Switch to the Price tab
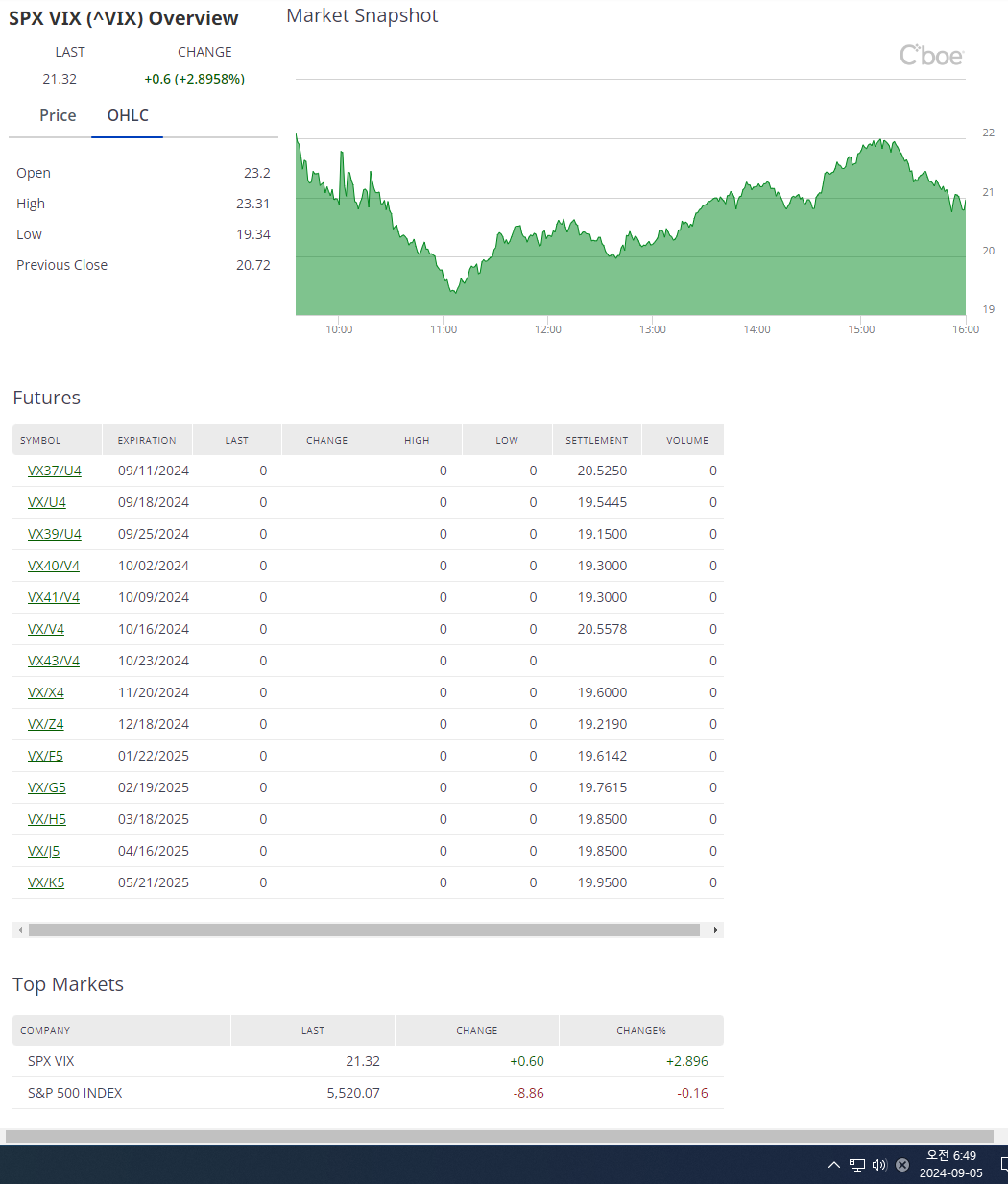Screen dimensions: 1008x1184 click(58, 115)
